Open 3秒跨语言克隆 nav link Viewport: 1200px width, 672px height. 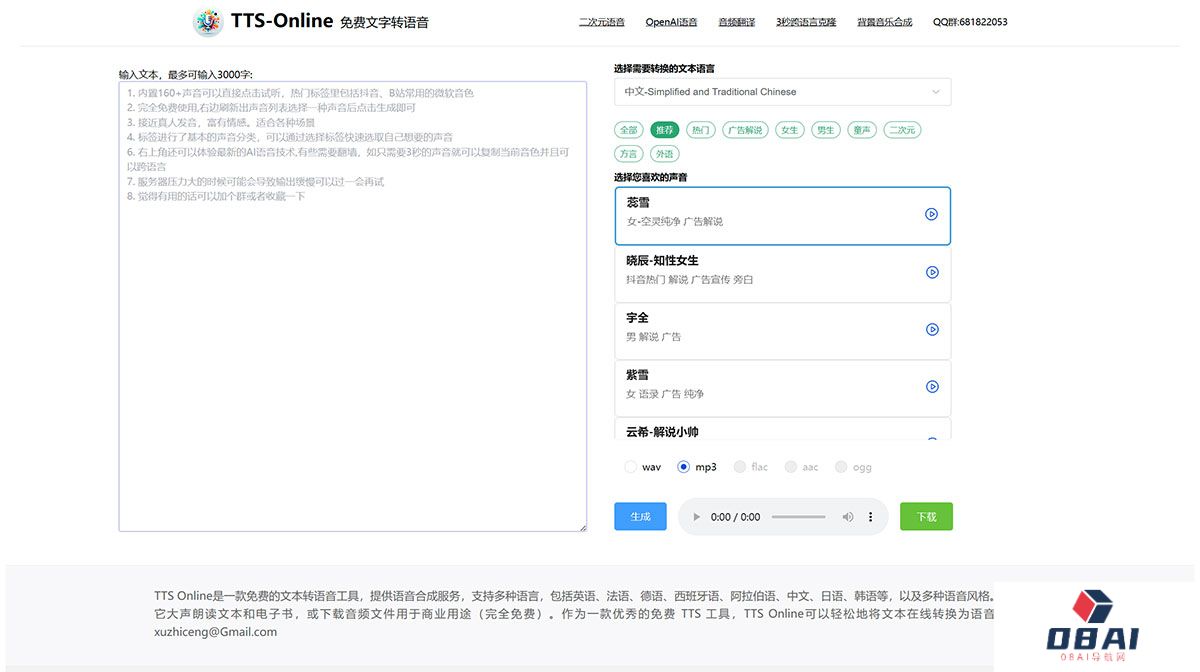pyautogui.click(x=806, y=22)
